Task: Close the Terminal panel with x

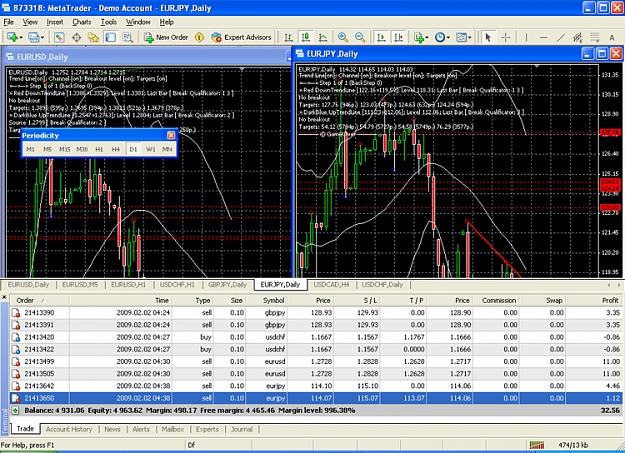Action: click(4, 297)
